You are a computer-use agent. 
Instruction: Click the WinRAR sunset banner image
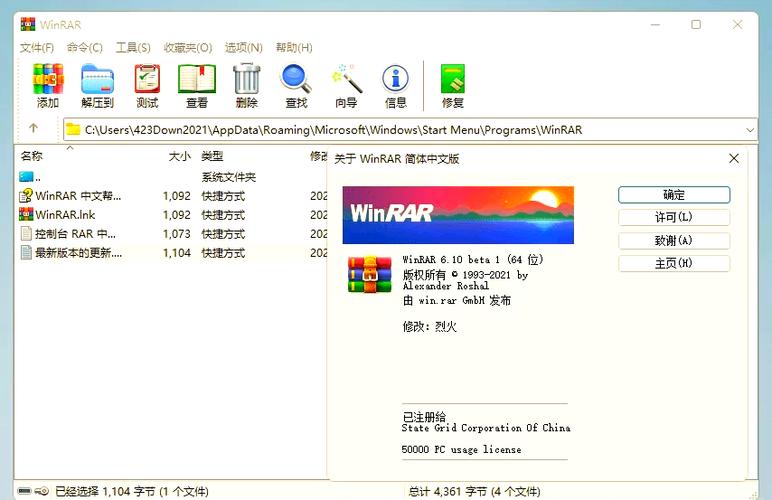click(x=458, y=215)
